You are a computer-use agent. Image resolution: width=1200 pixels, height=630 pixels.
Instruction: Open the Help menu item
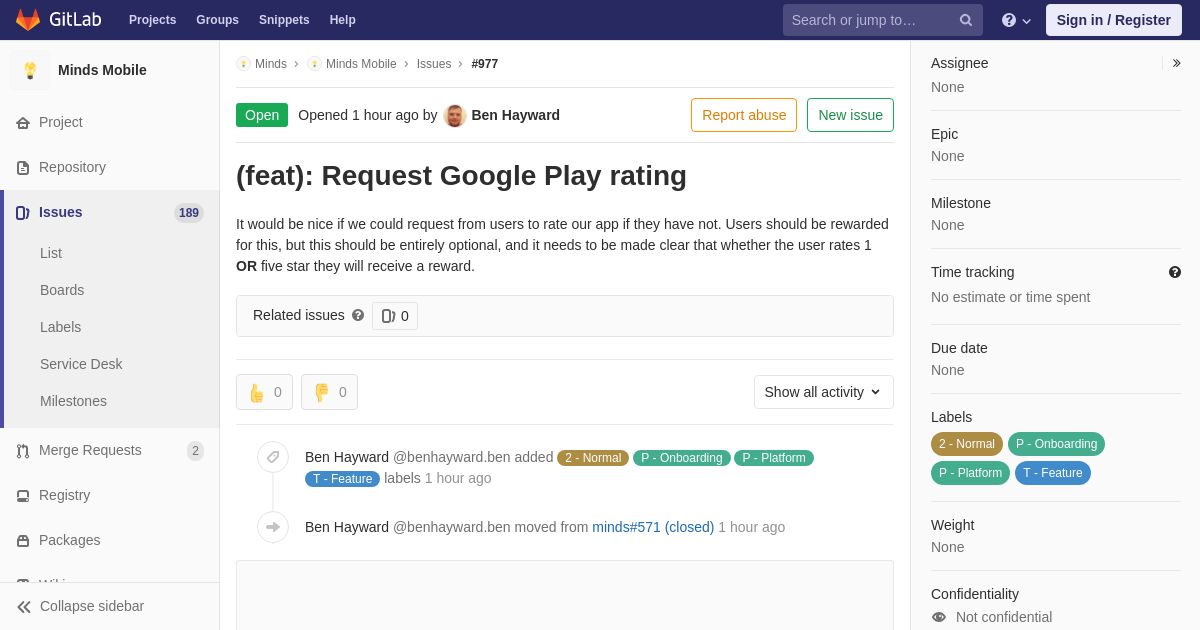[x=343, y=20]
